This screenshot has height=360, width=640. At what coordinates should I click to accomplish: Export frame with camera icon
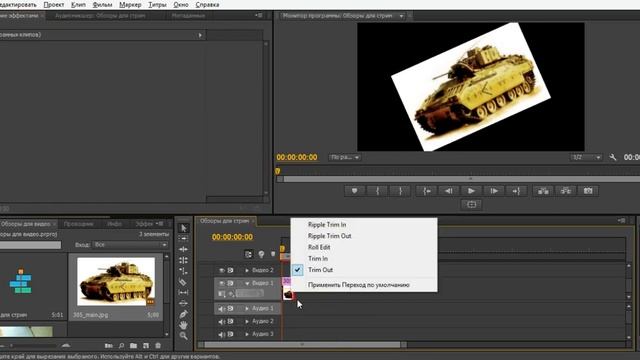pyautogui.click(x=588, y=191)
